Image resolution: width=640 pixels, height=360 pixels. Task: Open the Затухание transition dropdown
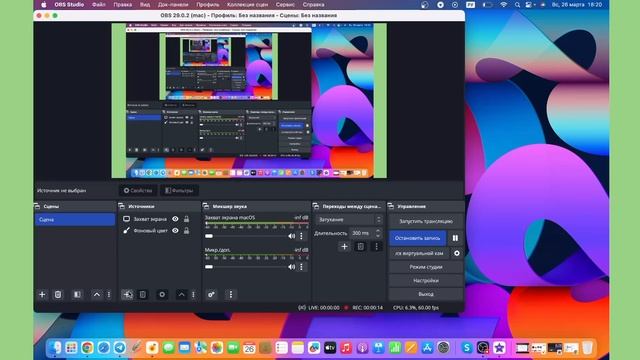(x=349, y=220)
